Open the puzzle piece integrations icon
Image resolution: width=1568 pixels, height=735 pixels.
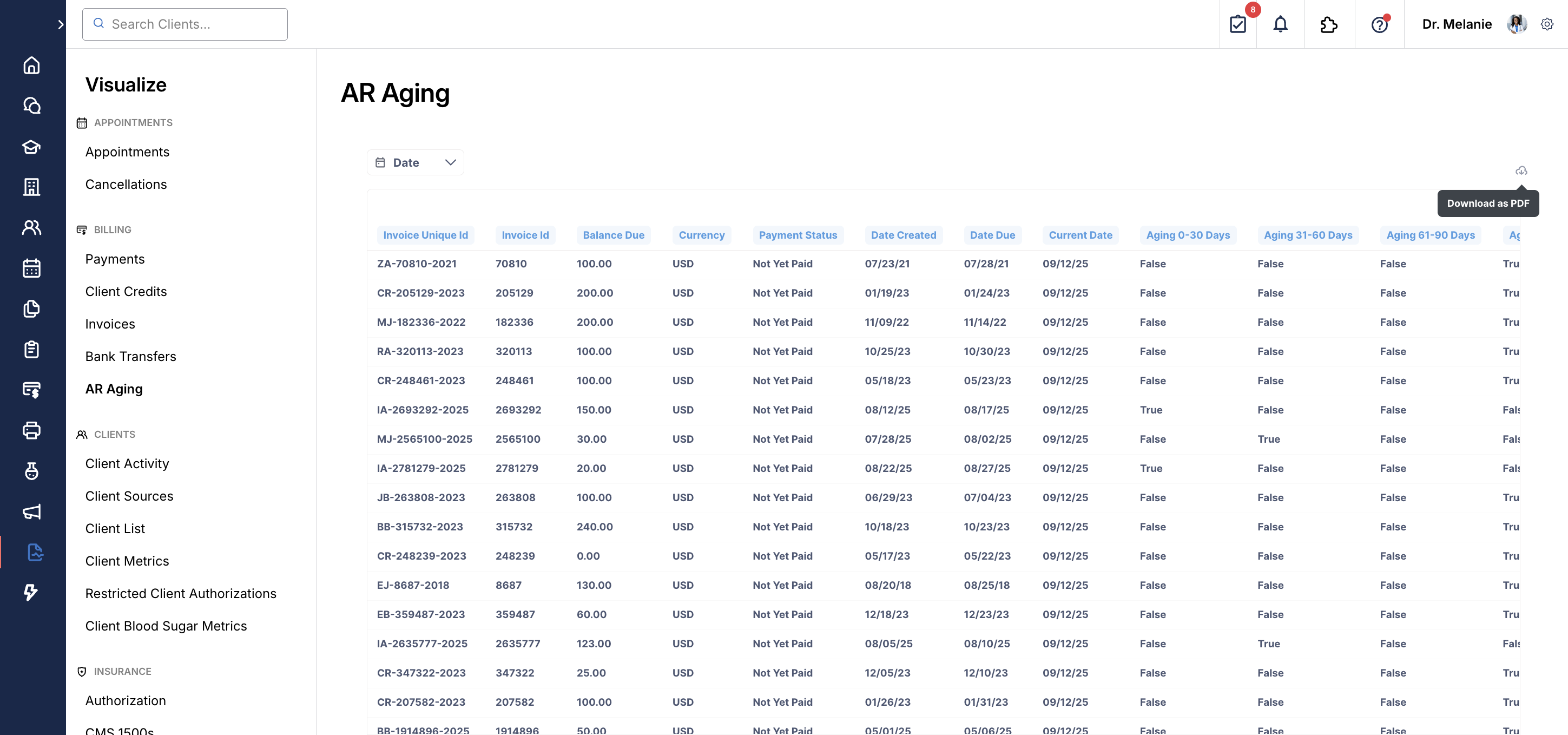[x=1329, y=24]
